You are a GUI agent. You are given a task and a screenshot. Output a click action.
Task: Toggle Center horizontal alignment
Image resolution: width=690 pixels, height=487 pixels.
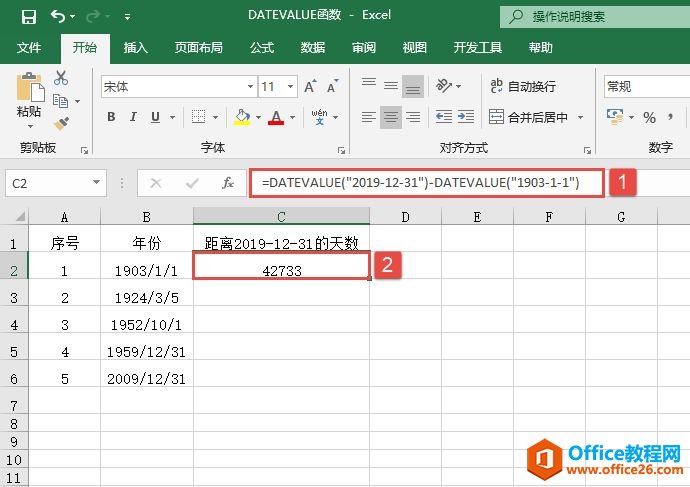(391, 117)
